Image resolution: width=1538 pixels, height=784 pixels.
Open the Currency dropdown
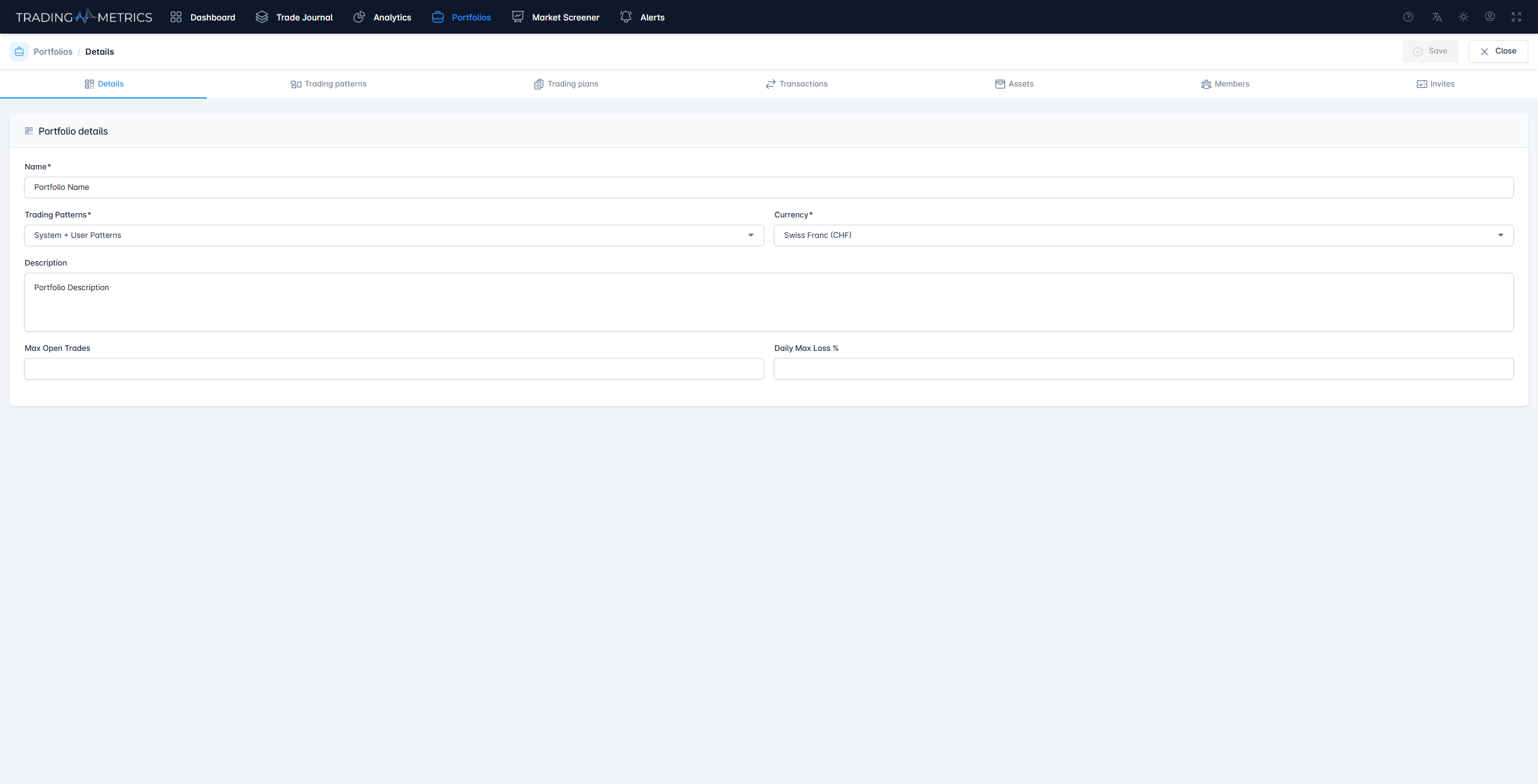coord(1144,236)
